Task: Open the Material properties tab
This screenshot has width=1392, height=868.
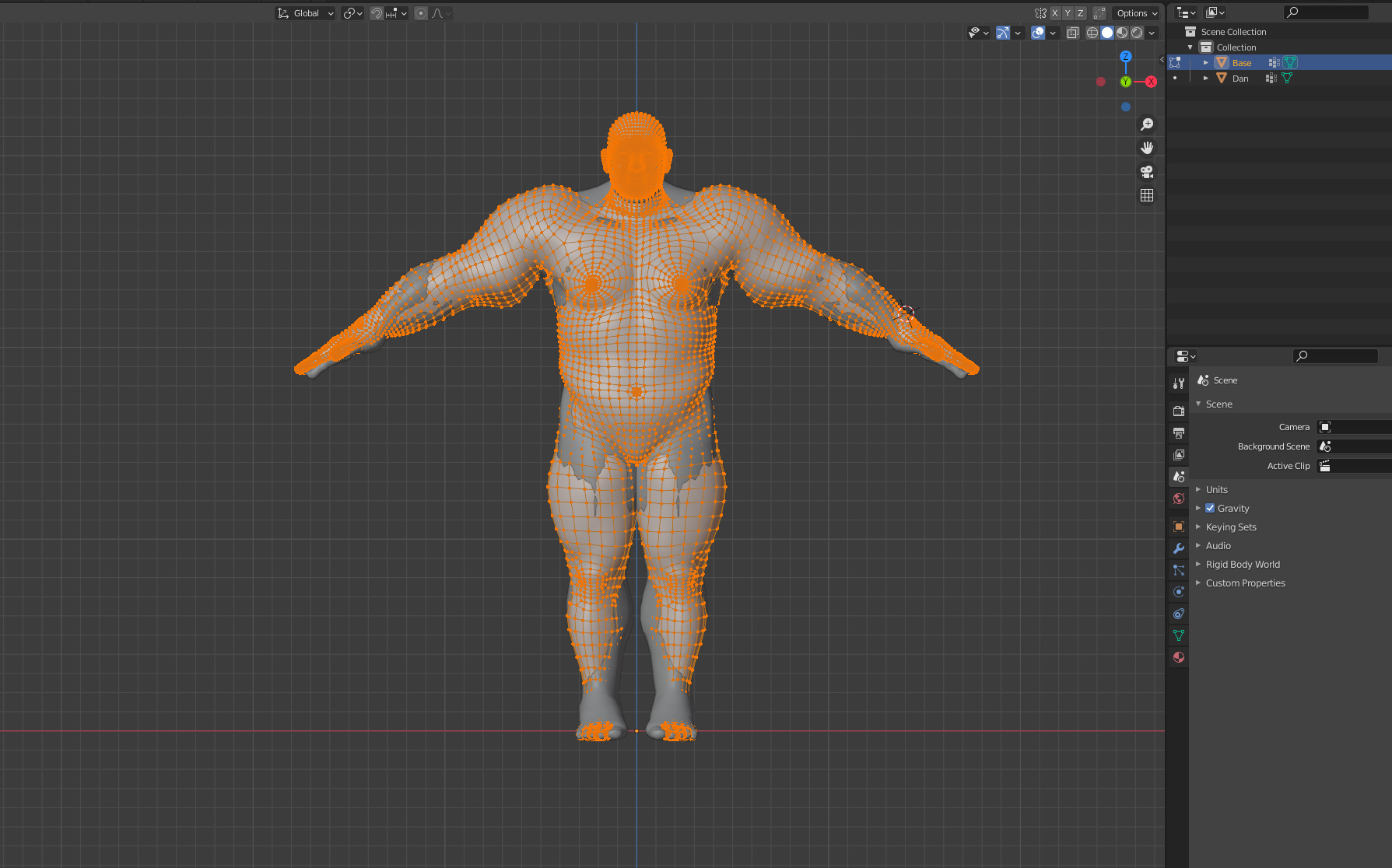Action: (1179, 657)
